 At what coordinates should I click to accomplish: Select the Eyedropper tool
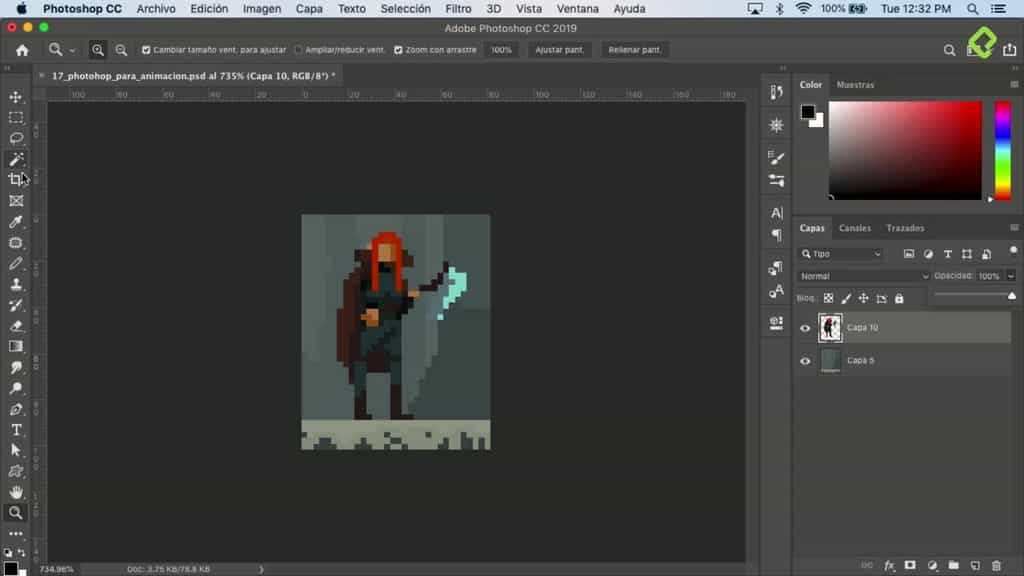[x=16, y=222]
